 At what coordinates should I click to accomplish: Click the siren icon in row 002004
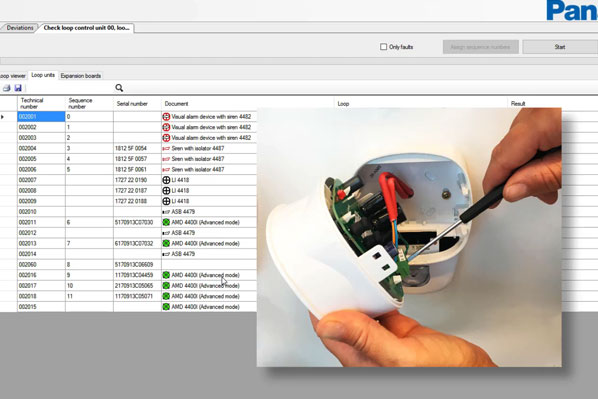(166, 148)
